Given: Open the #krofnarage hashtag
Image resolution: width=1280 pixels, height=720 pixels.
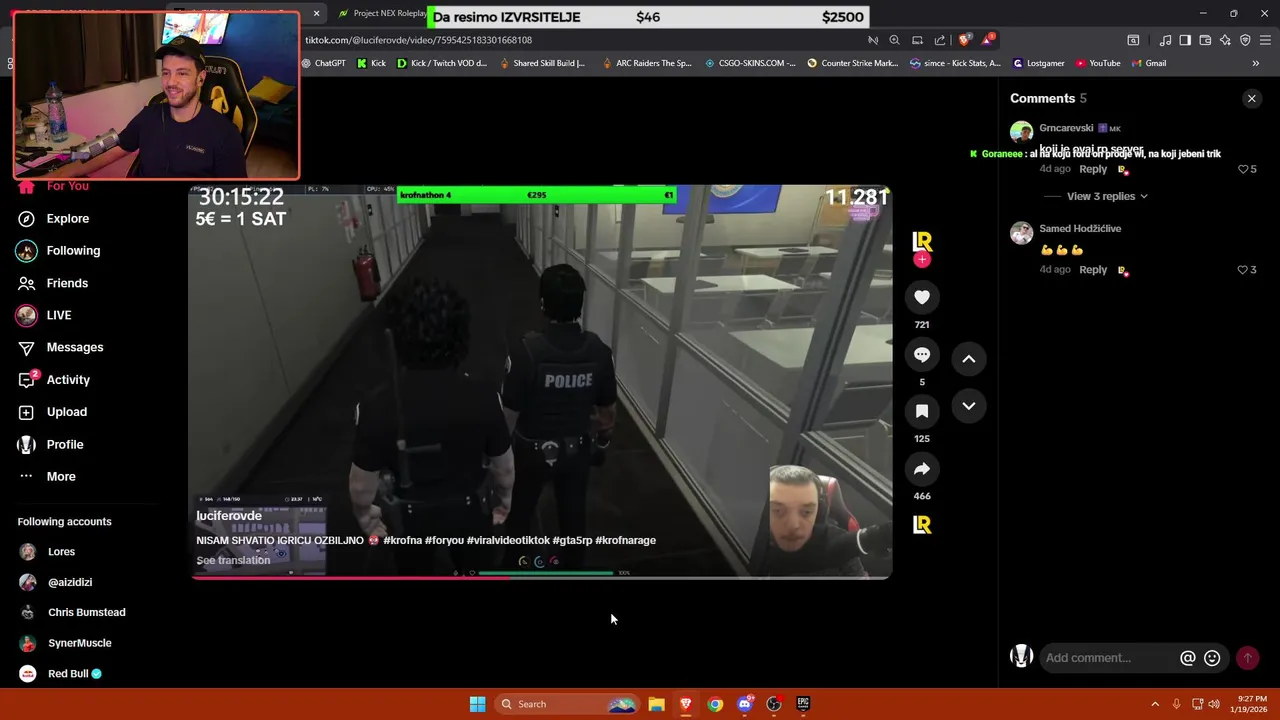Looking at the screenshot, I should click(625, 540).
